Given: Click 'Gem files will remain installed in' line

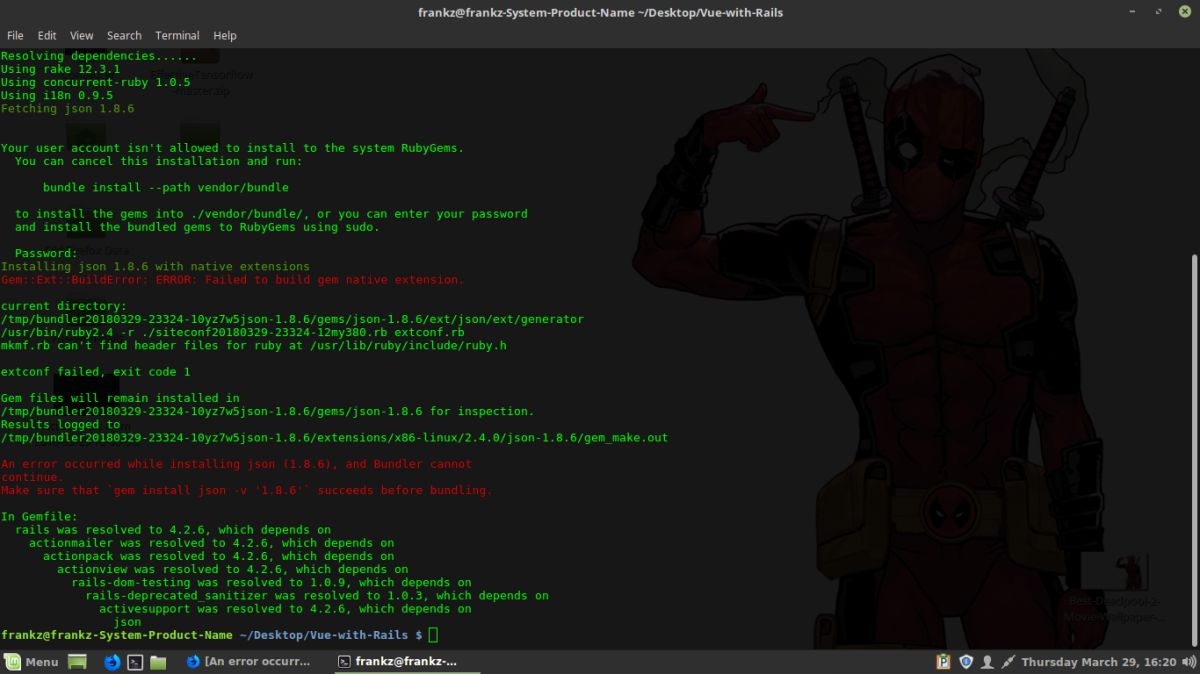Looking at the screenshot, I should click(x=120, y=398).
